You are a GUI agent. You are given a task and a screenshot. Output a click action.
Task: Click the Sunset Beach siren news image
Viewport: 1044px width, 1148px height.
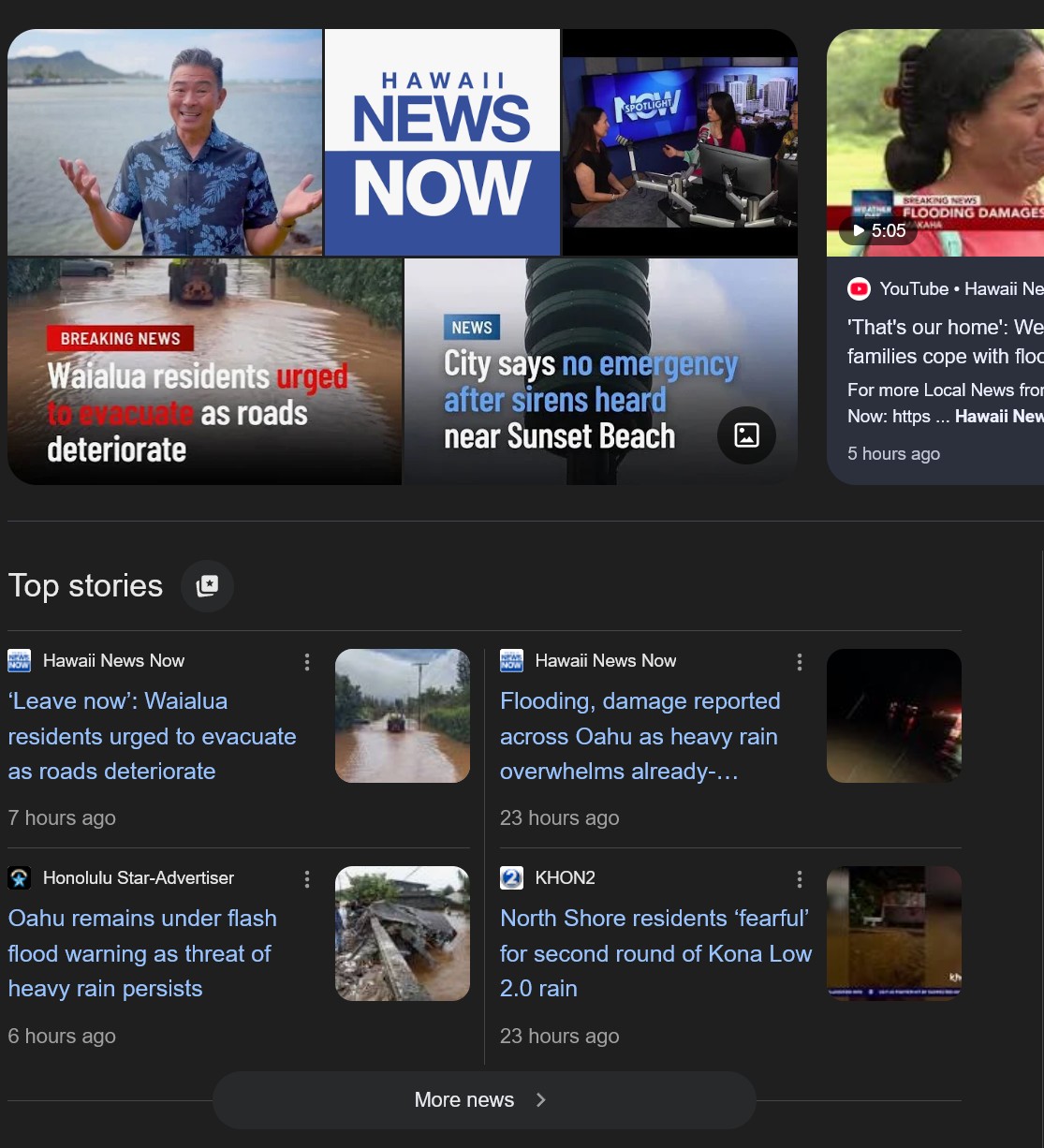[x=601, y=372]
